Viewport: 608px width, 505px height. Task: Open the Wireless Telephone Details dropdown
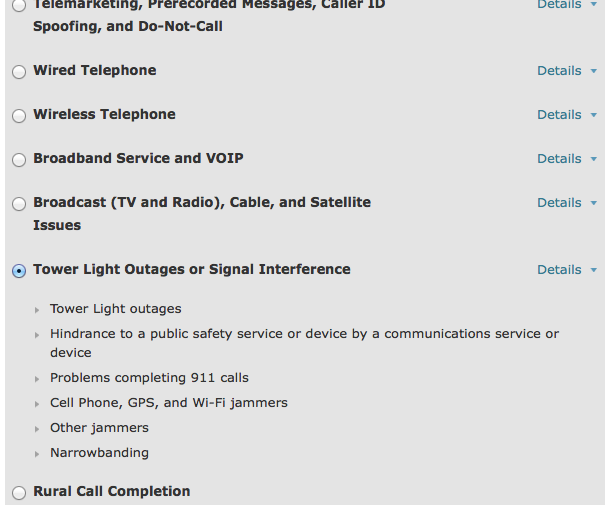[567, 115]
